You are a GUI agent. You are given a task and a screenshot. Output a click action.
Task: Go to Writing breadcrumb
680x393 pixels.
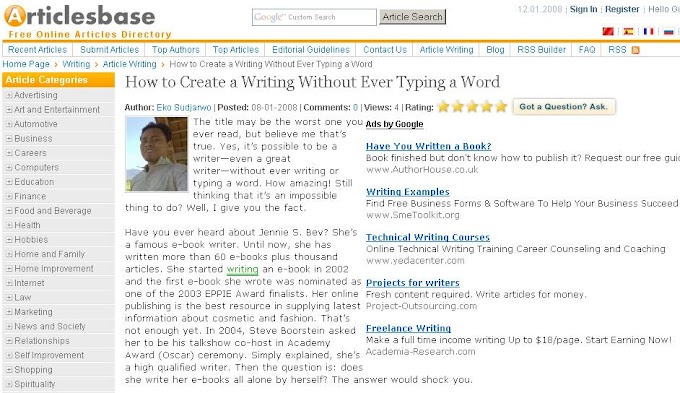tap(76, 64)
